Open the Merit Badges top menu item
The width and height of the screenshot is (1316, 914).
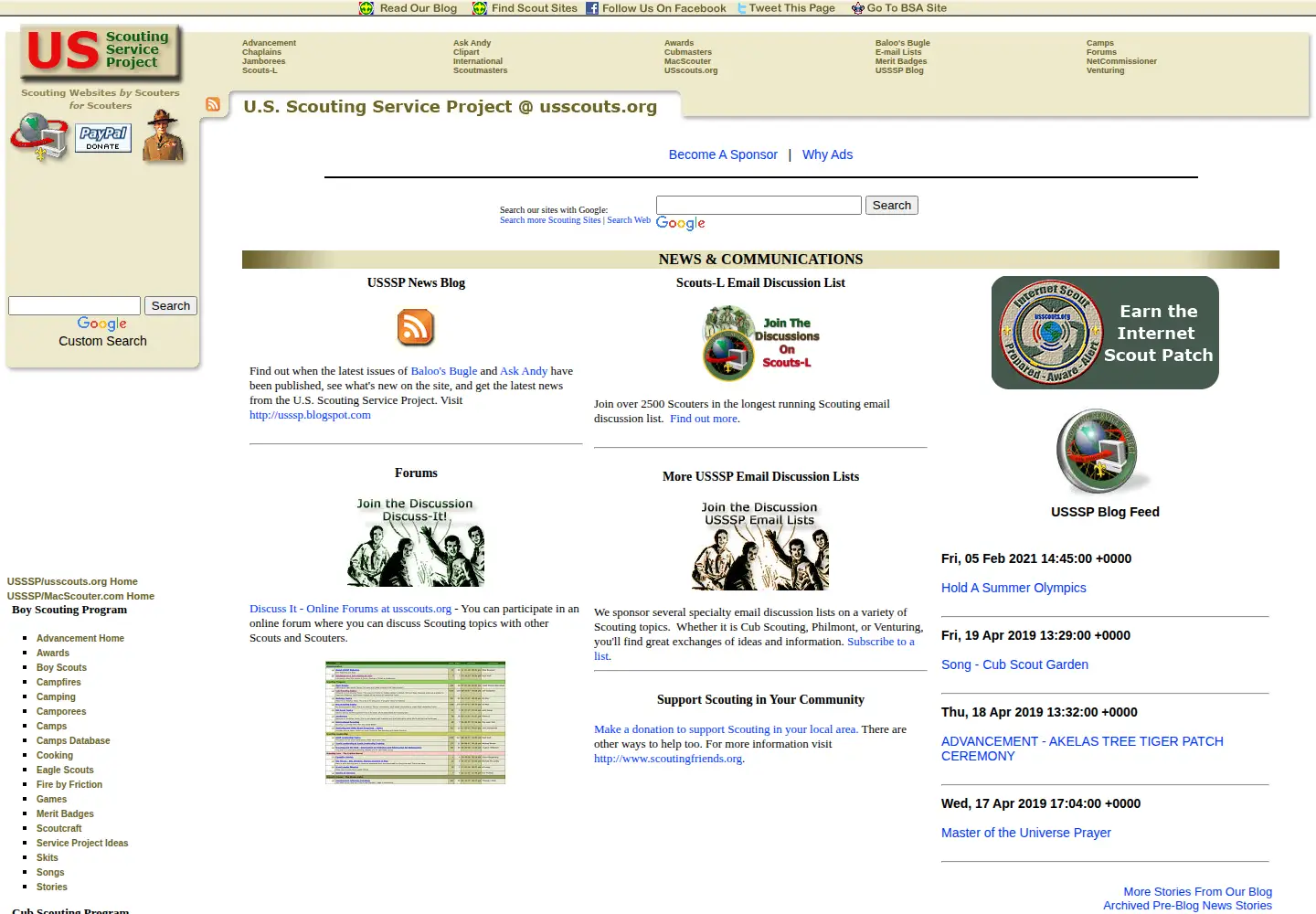pos(901,61)
